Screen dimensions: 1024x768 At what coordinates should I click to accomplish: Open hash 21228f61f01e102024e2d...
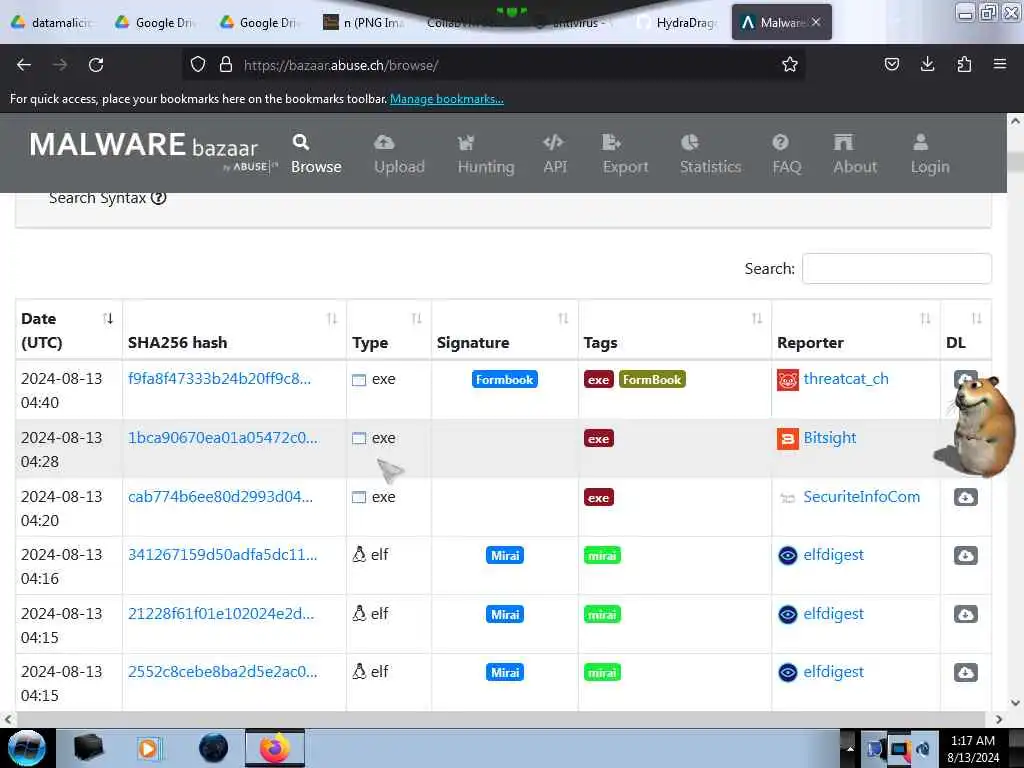221,614
